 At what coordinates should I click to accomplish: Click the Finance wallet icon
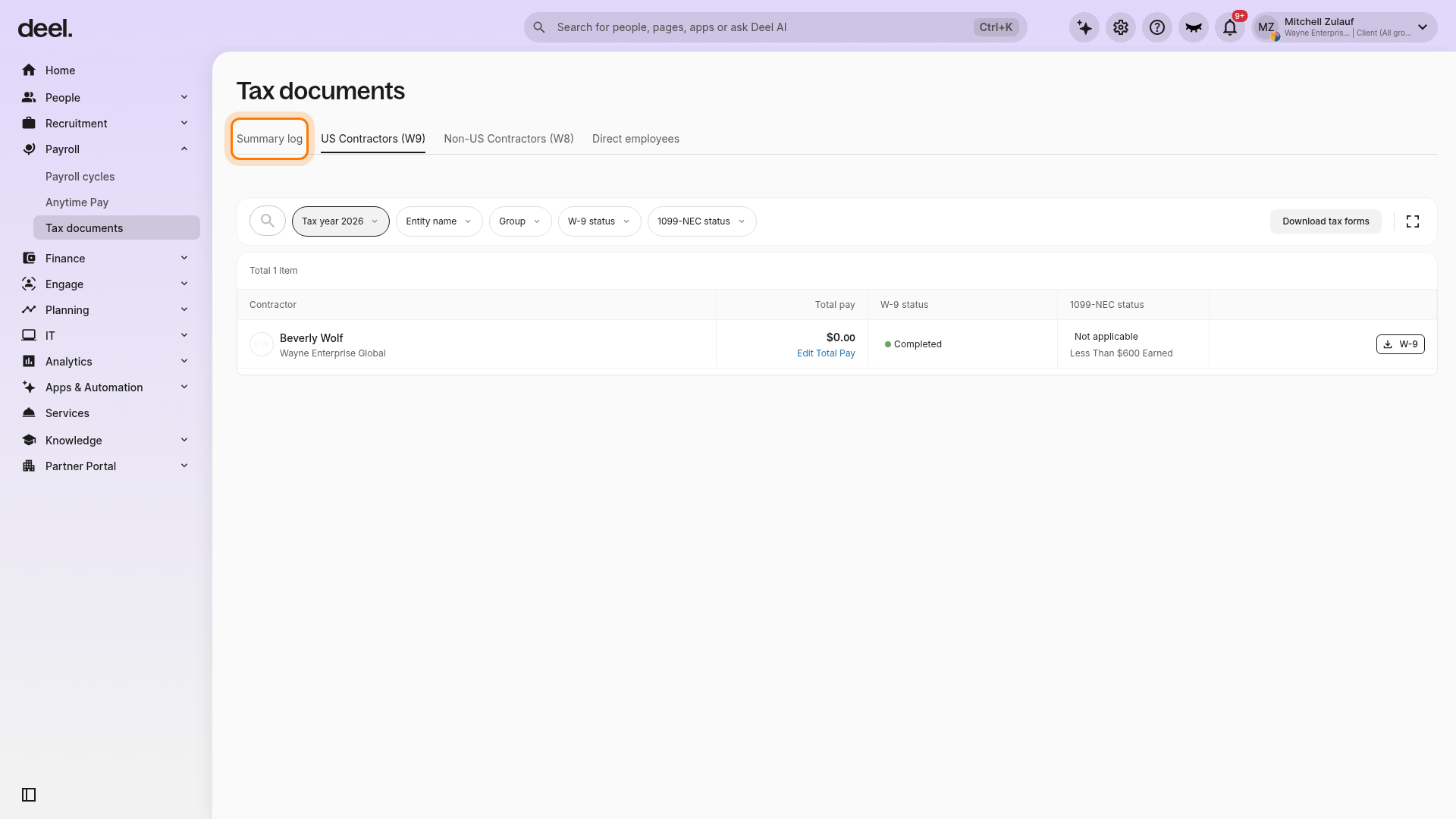[29, 258]
